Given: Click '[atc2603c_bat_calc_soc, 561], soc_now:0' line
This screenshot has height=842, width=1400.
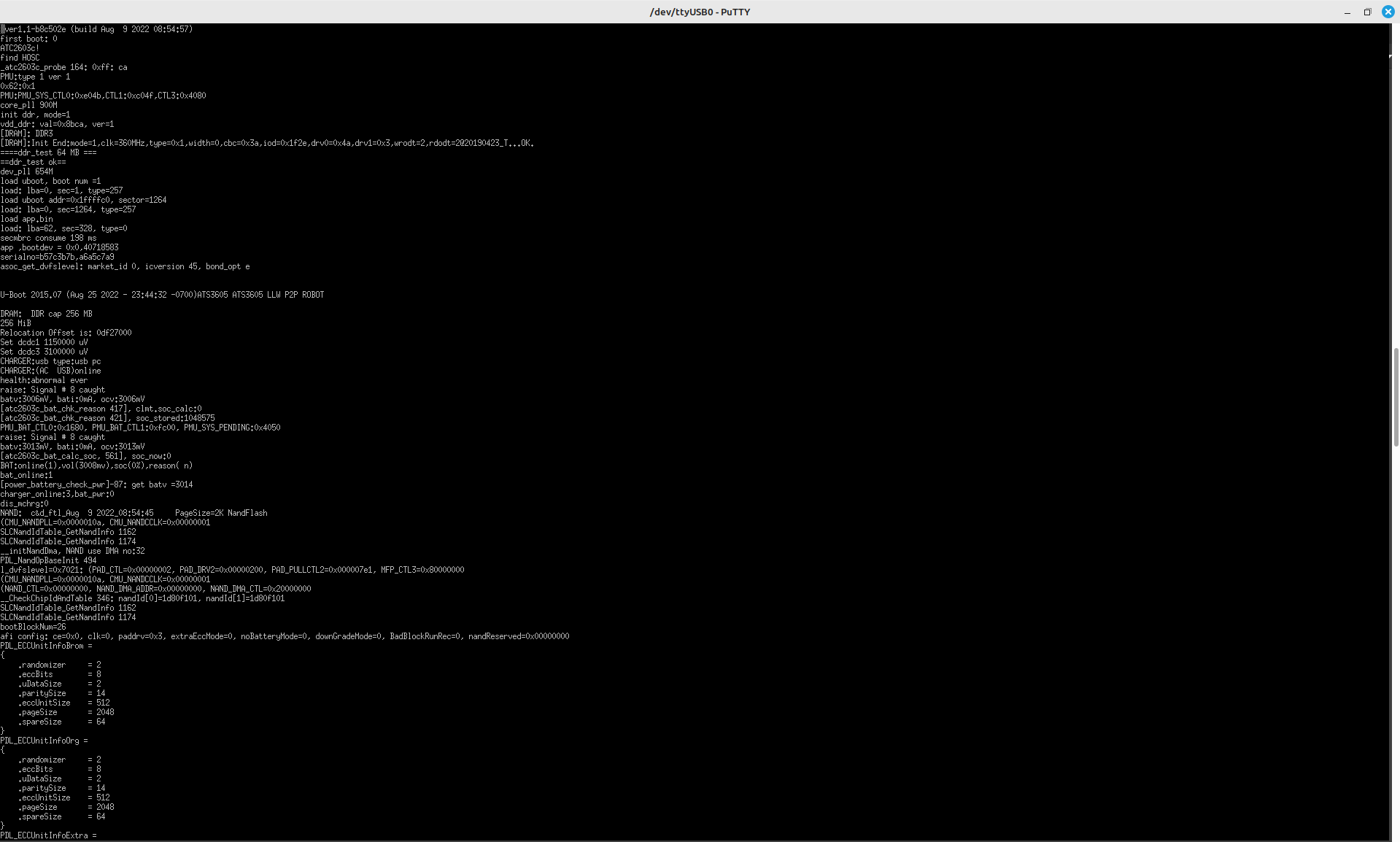Looking at the screenshot, I should [85, 456].
